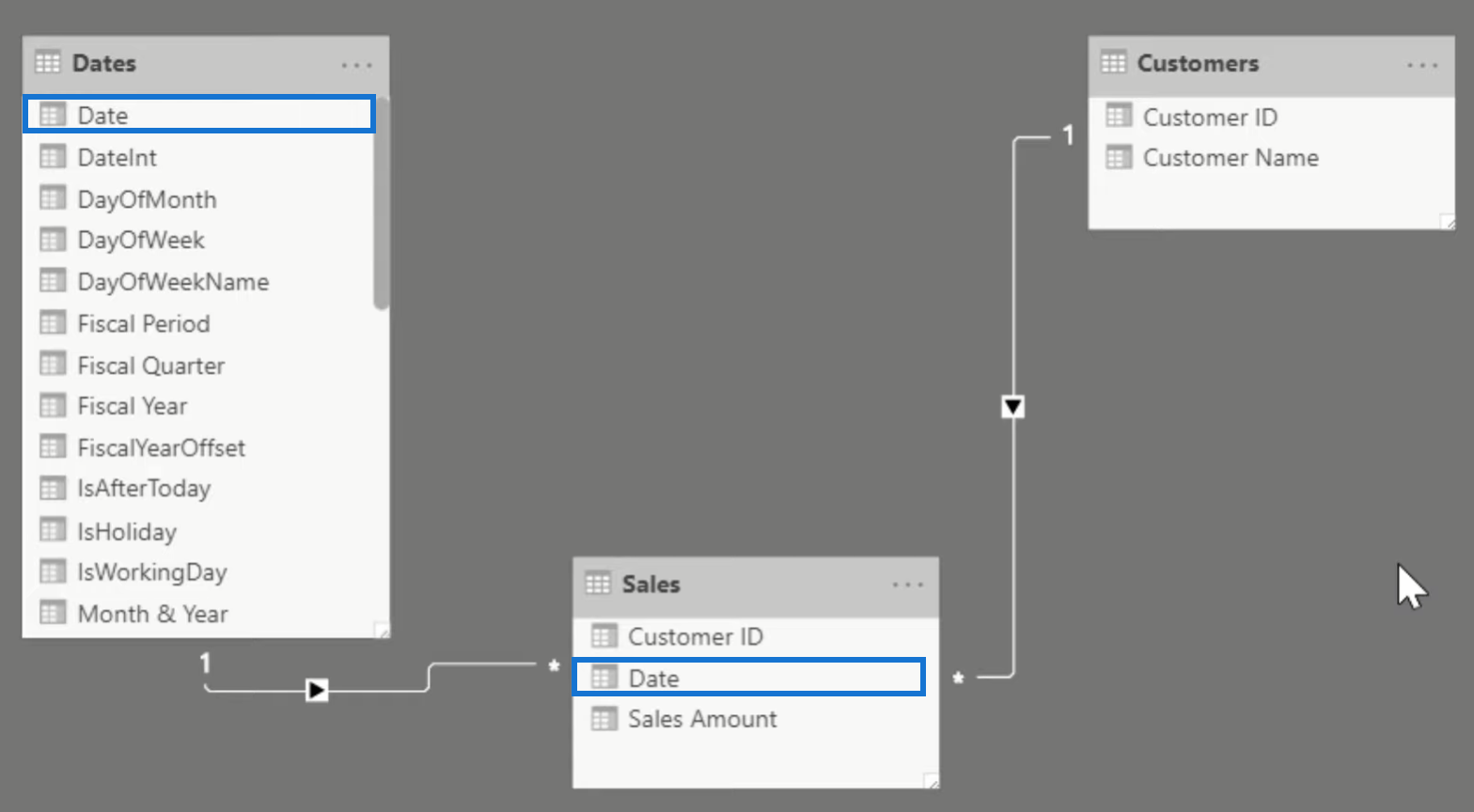Select Customer ID field in Customers table
The height and width of the screenshot is (812, 1474).
tap(1271, 117)
